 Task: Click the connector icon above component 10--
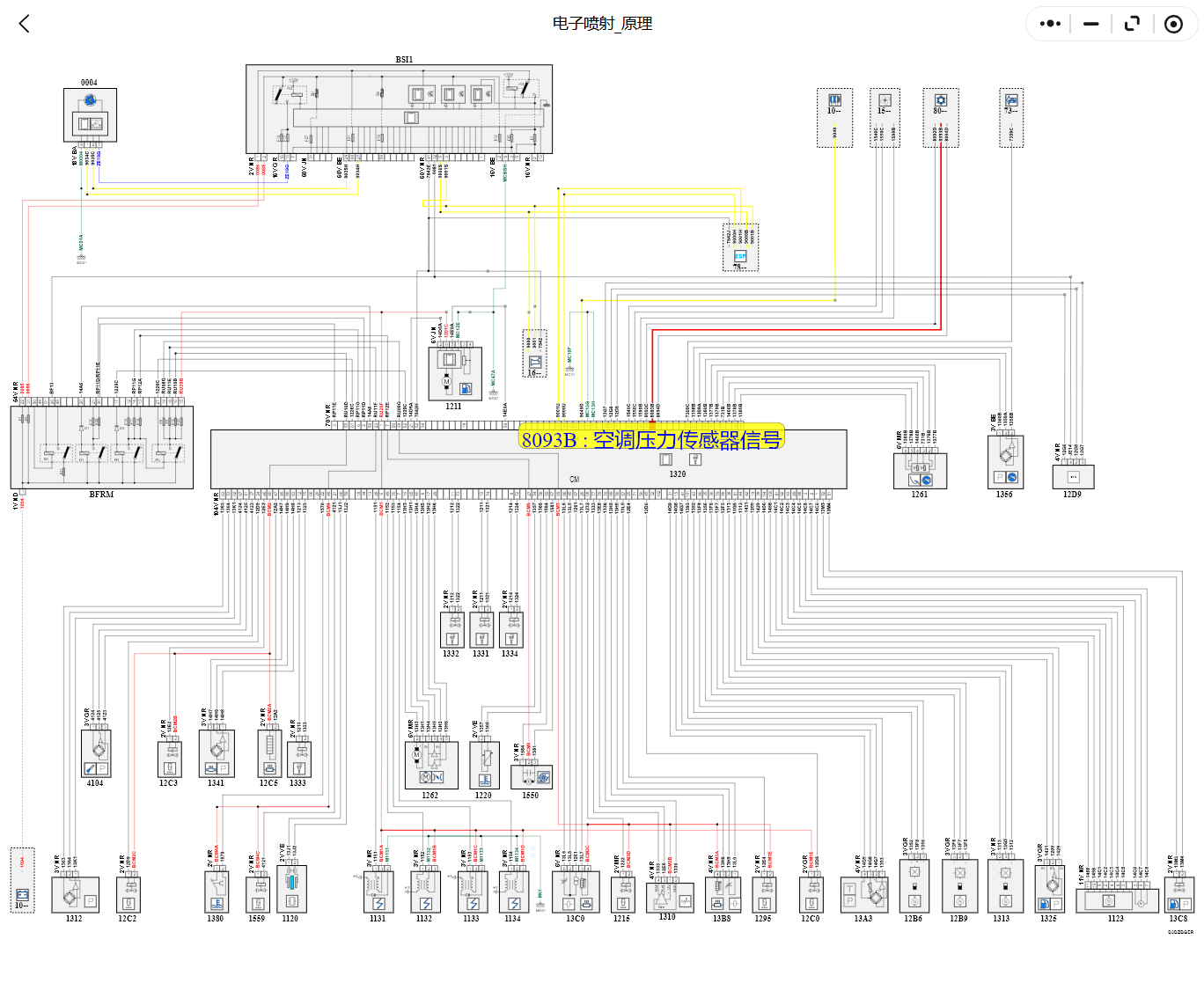(x=834, y=99)
